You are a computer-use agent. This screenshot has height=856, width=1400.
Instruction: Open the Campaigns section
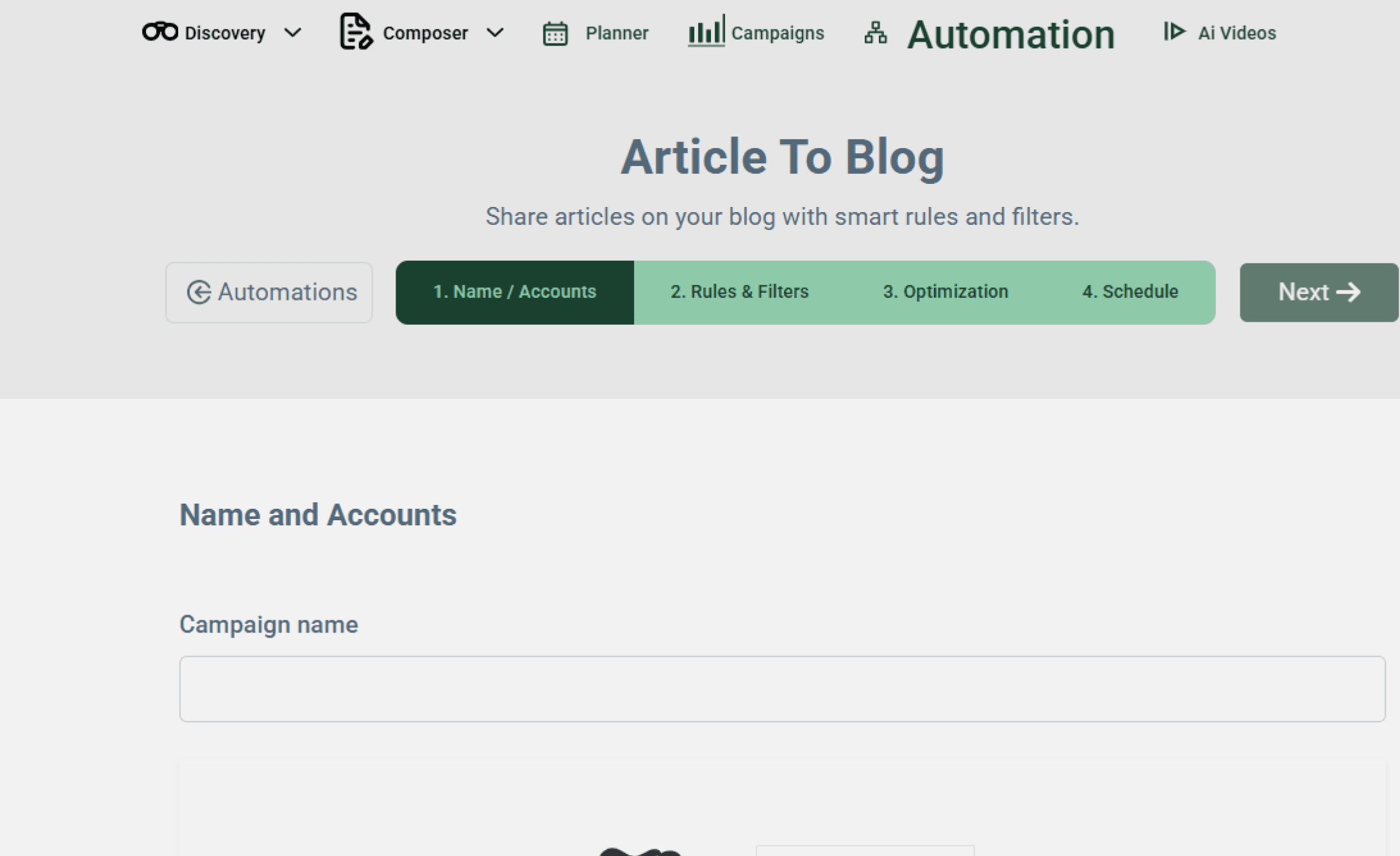coord(778,33)
